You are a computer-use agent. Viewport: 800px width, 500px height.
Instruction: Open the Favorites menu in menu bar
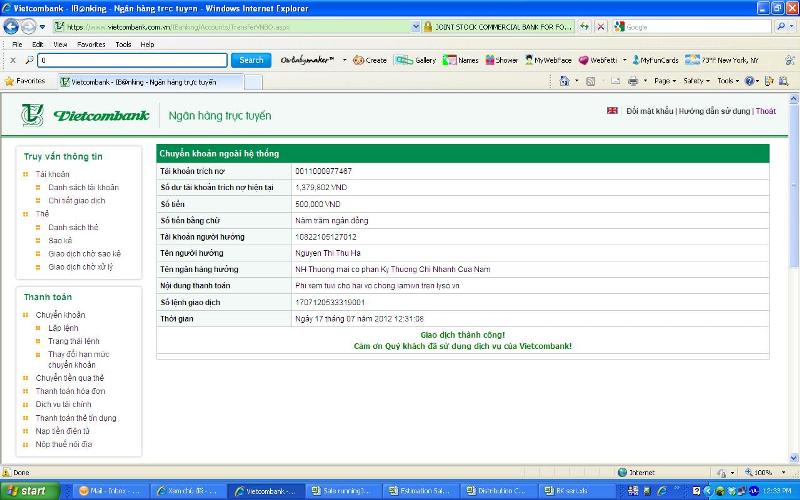tap(91, 44)
